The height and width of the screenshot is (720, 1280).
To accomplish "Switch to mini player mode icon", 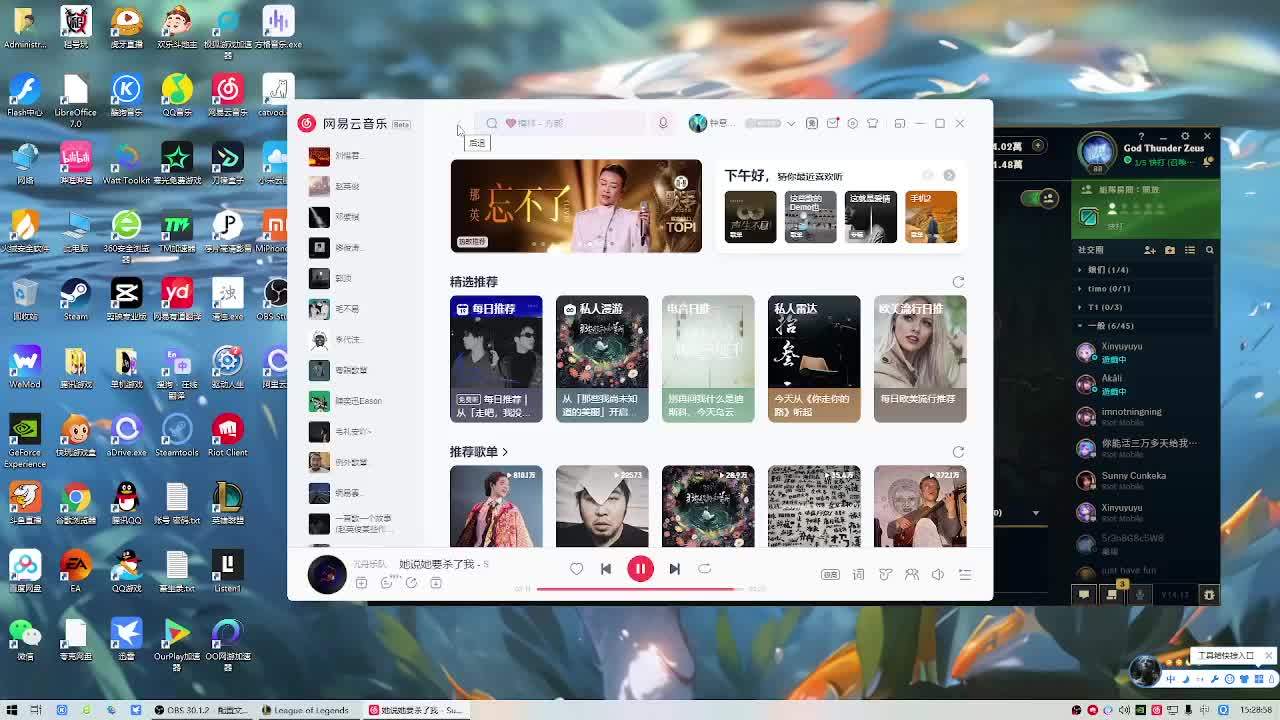I will tap(900, 123).
